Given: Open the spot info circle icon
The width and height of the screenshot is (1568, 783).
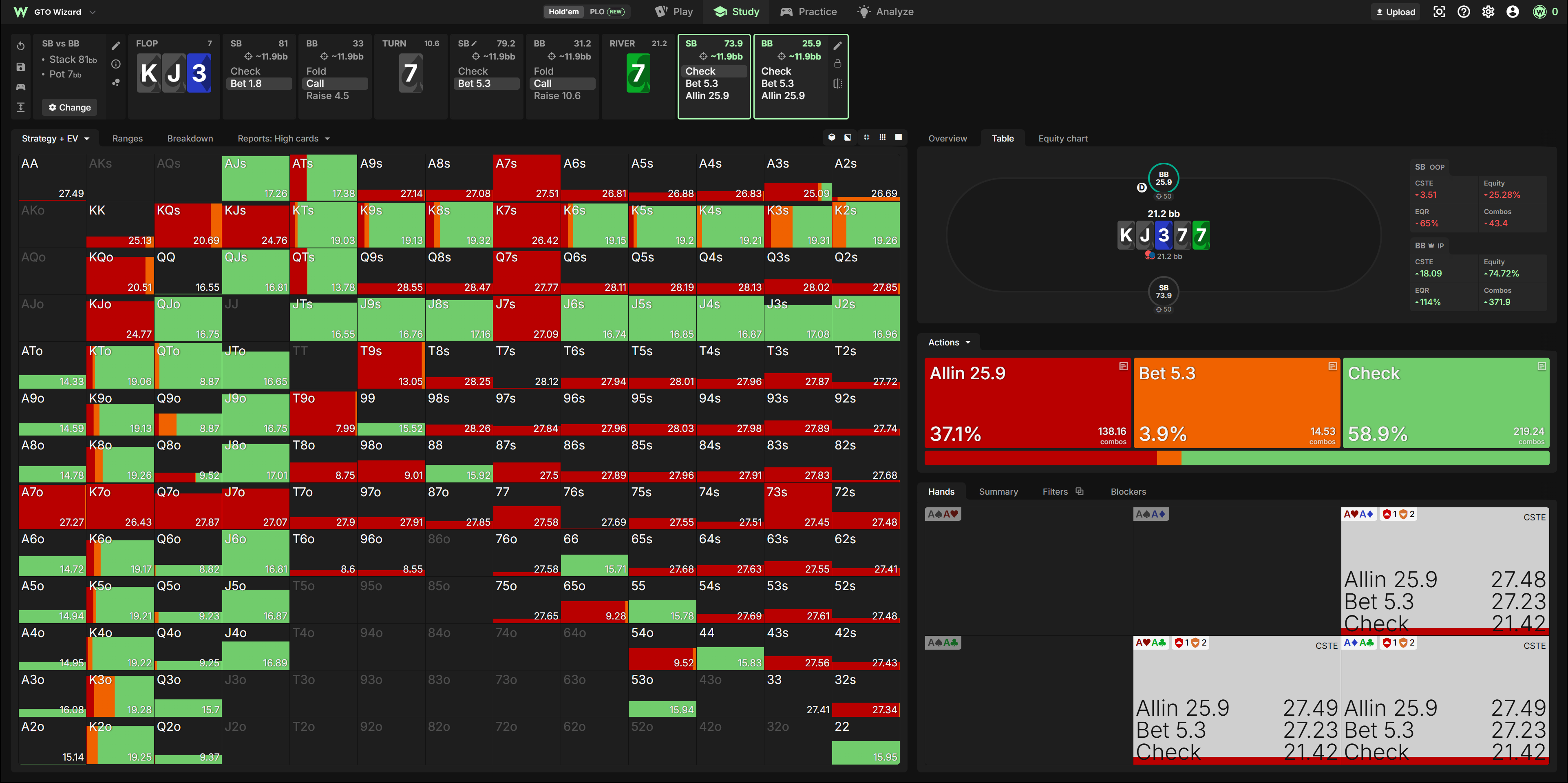Looking at the screenshot, I should [x=116, y=64].
